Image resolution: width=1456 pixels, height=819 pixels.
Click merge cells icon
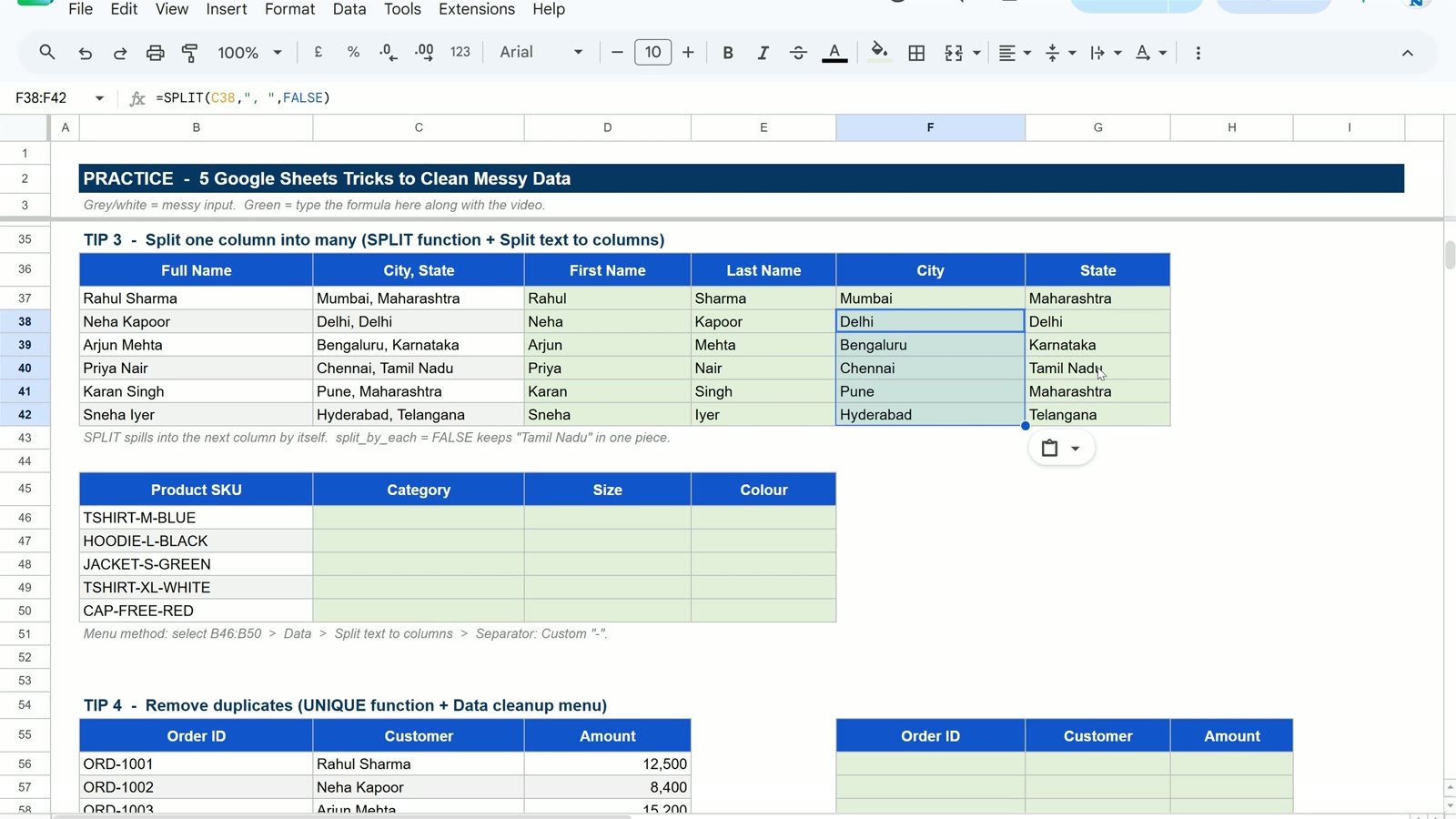pyautogui.click(x=953, y=53)
